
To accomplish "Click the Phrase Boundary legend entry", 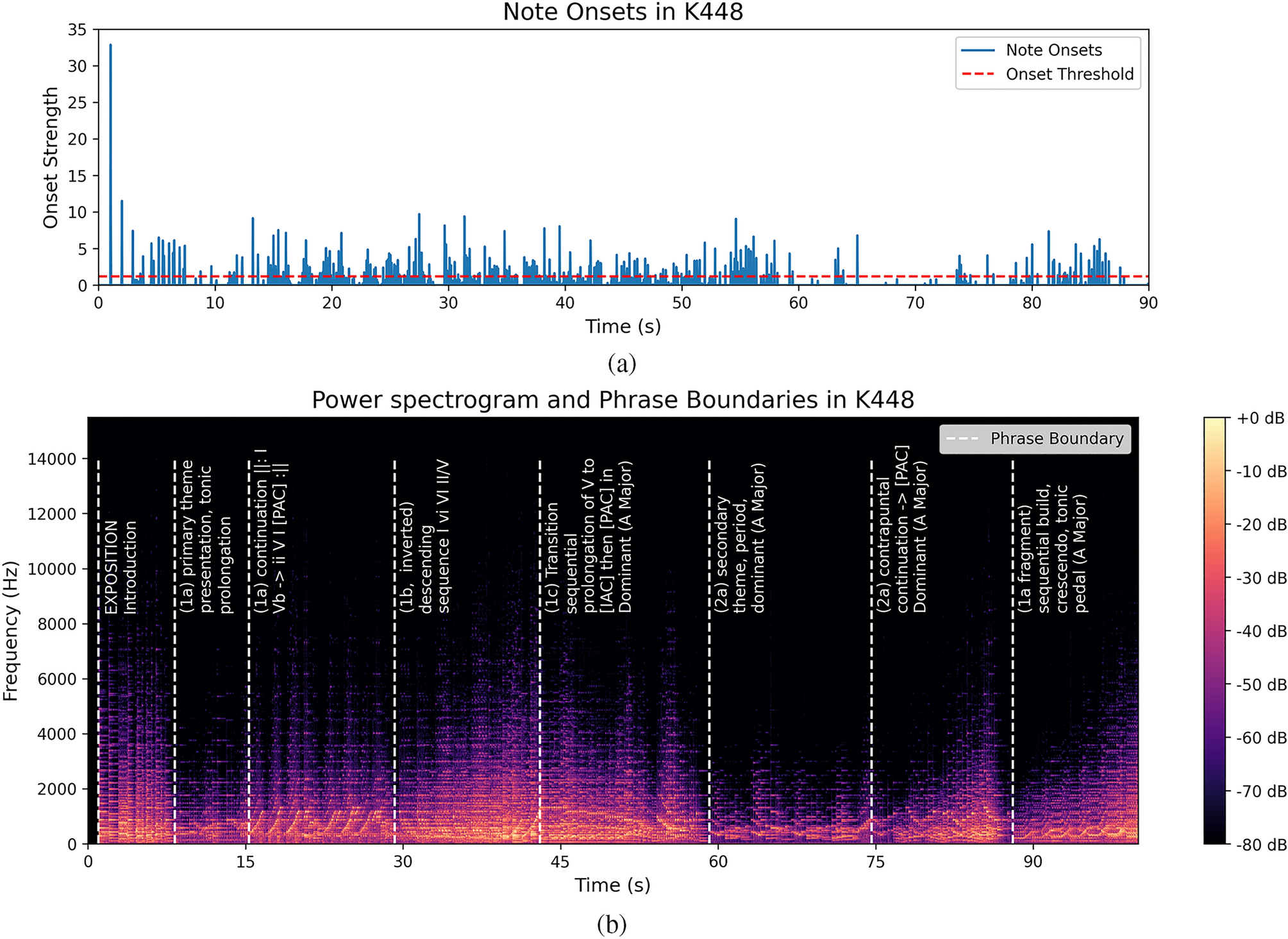I will pos(1056,439).
